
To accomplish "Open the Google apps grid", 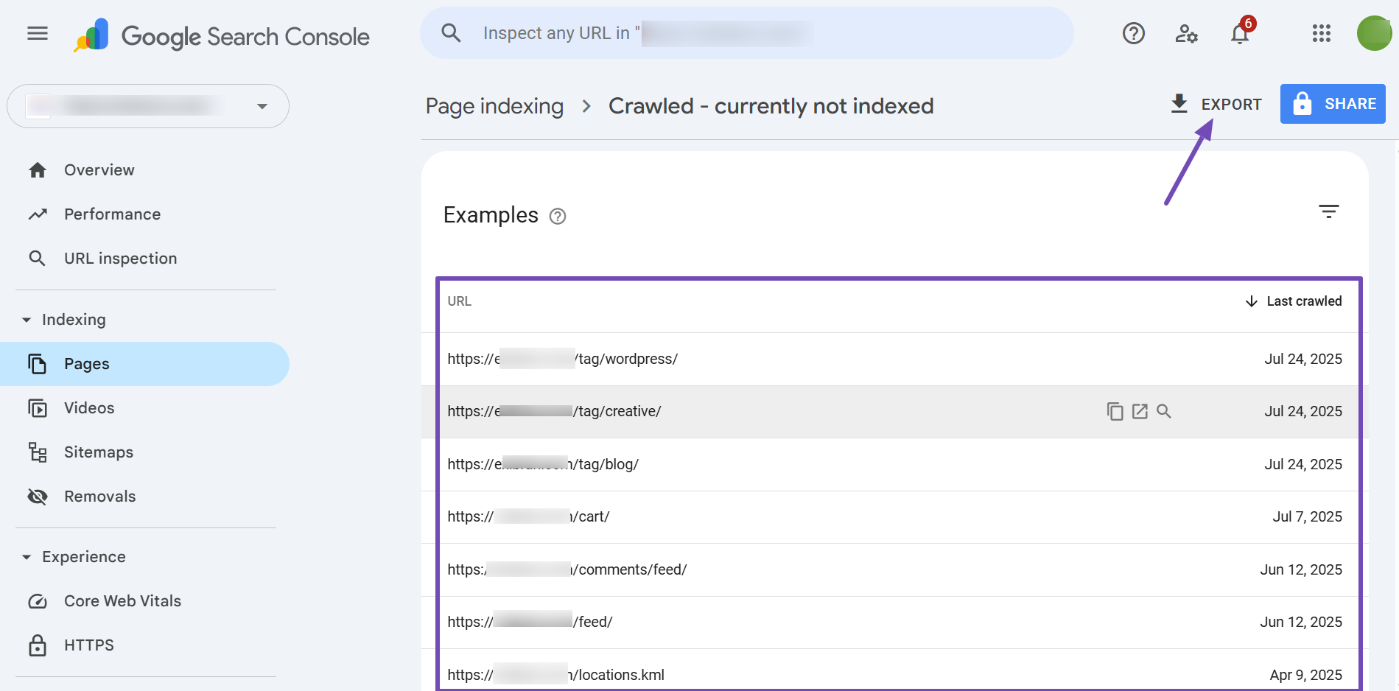I will click(x=1321, y=33).
